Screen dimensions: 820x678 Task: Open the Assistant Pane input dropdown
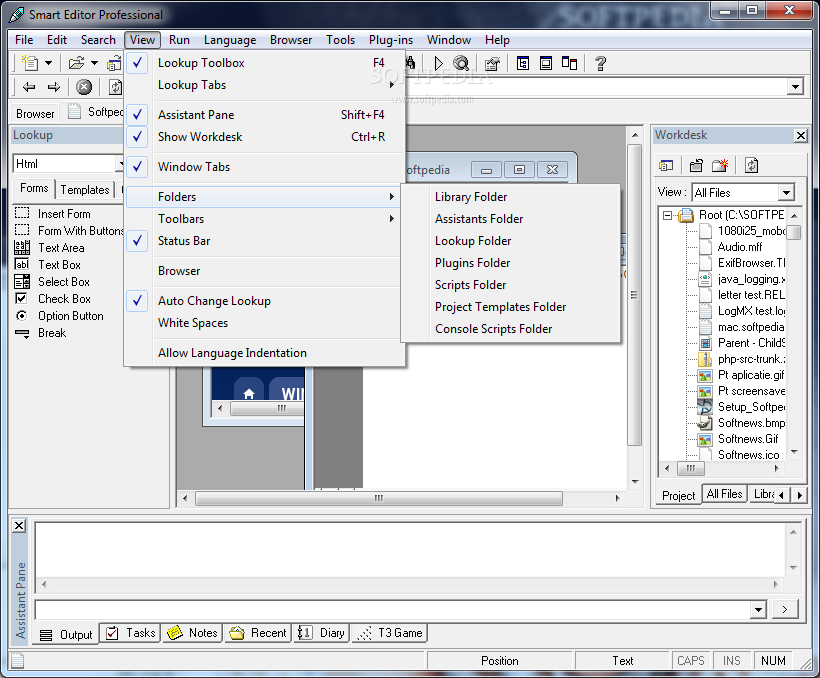759,609
